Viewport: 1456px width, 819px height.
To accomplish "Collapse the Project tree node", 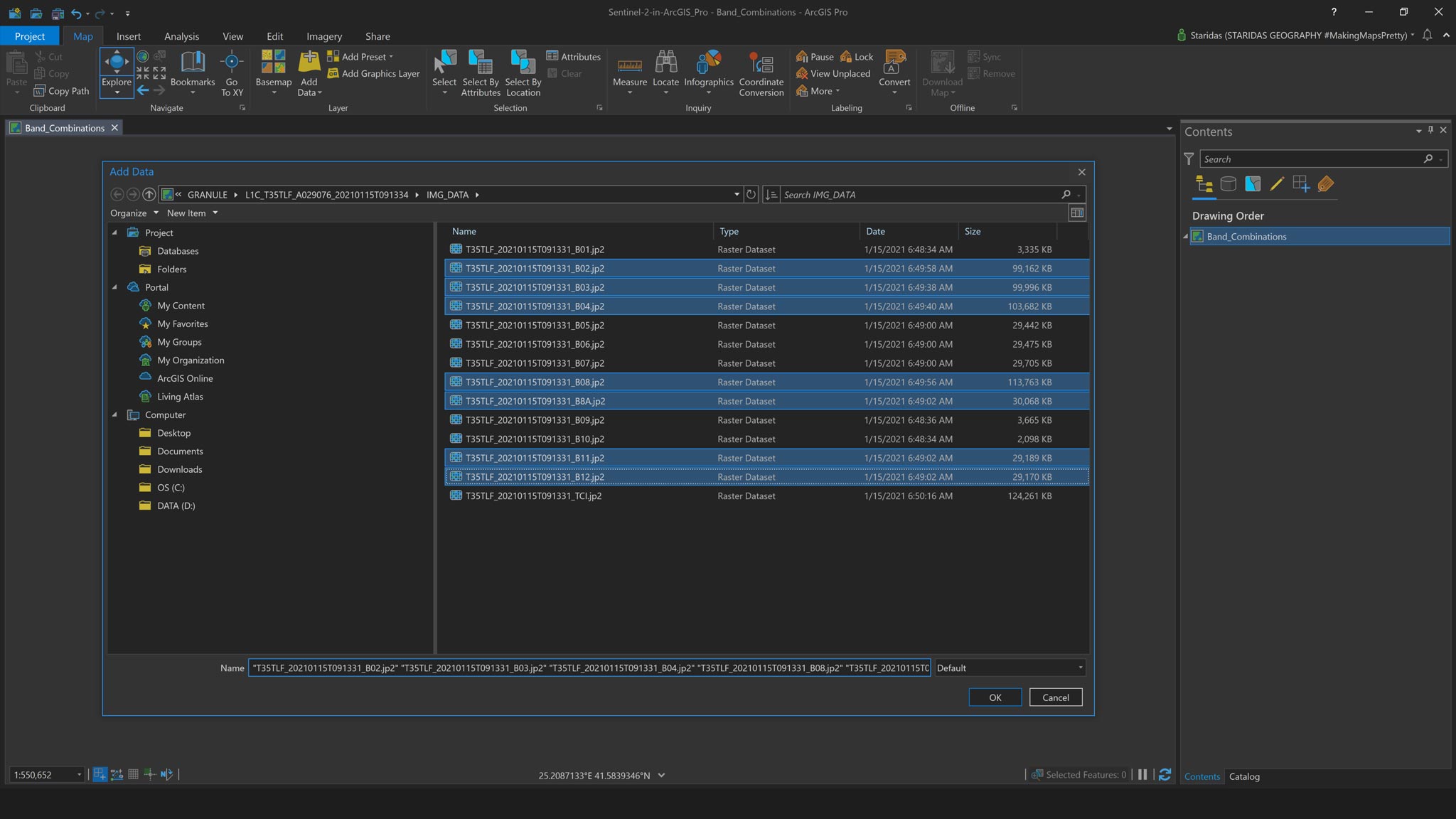I will (x=114, y=232).
